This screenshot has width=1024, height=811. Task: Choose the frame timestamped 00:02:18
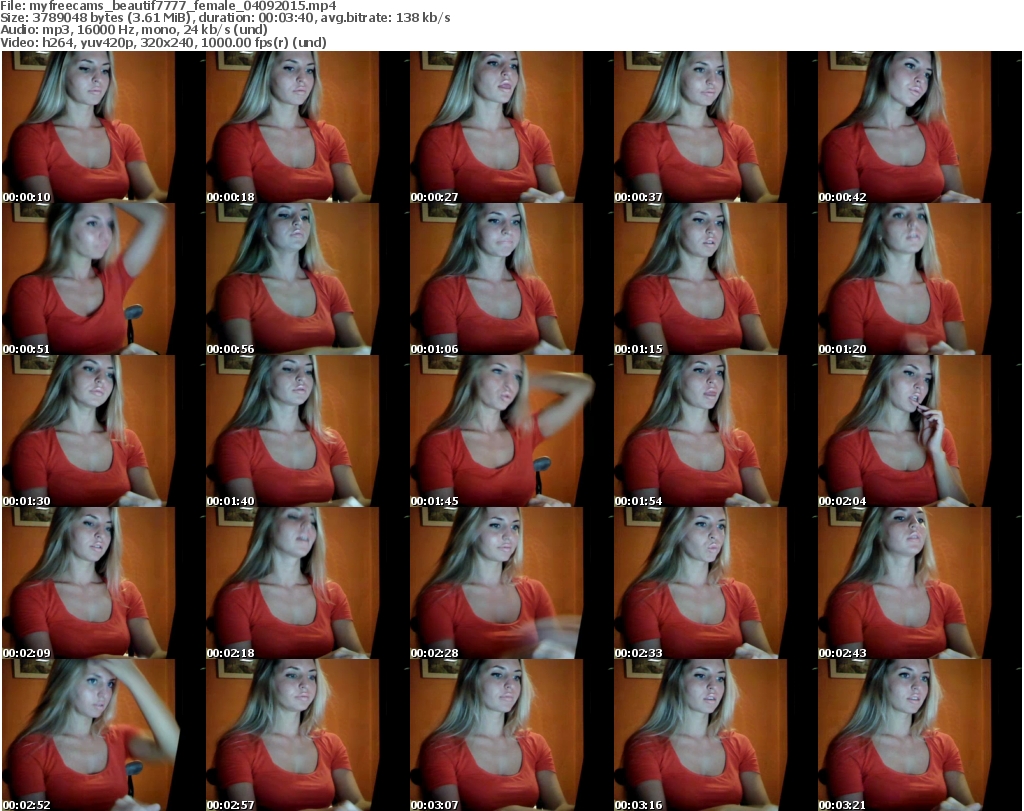[308, 583]
